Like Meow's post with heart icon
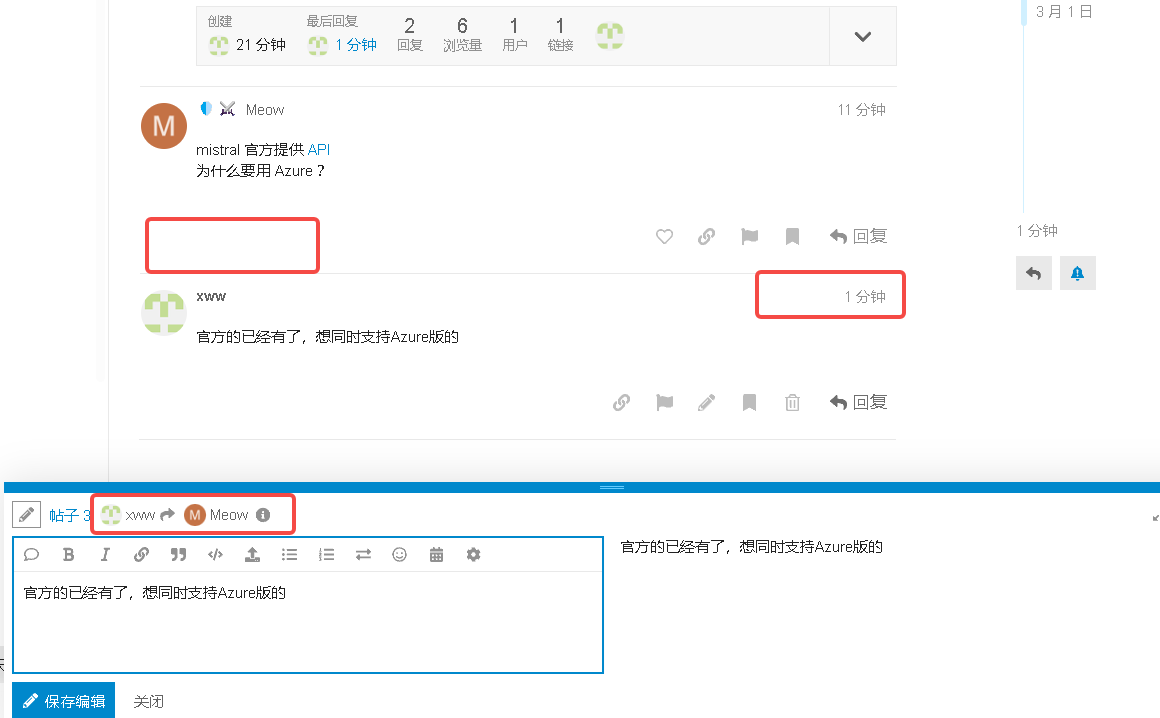The image size is (1160, 718). tap(664, 237)
